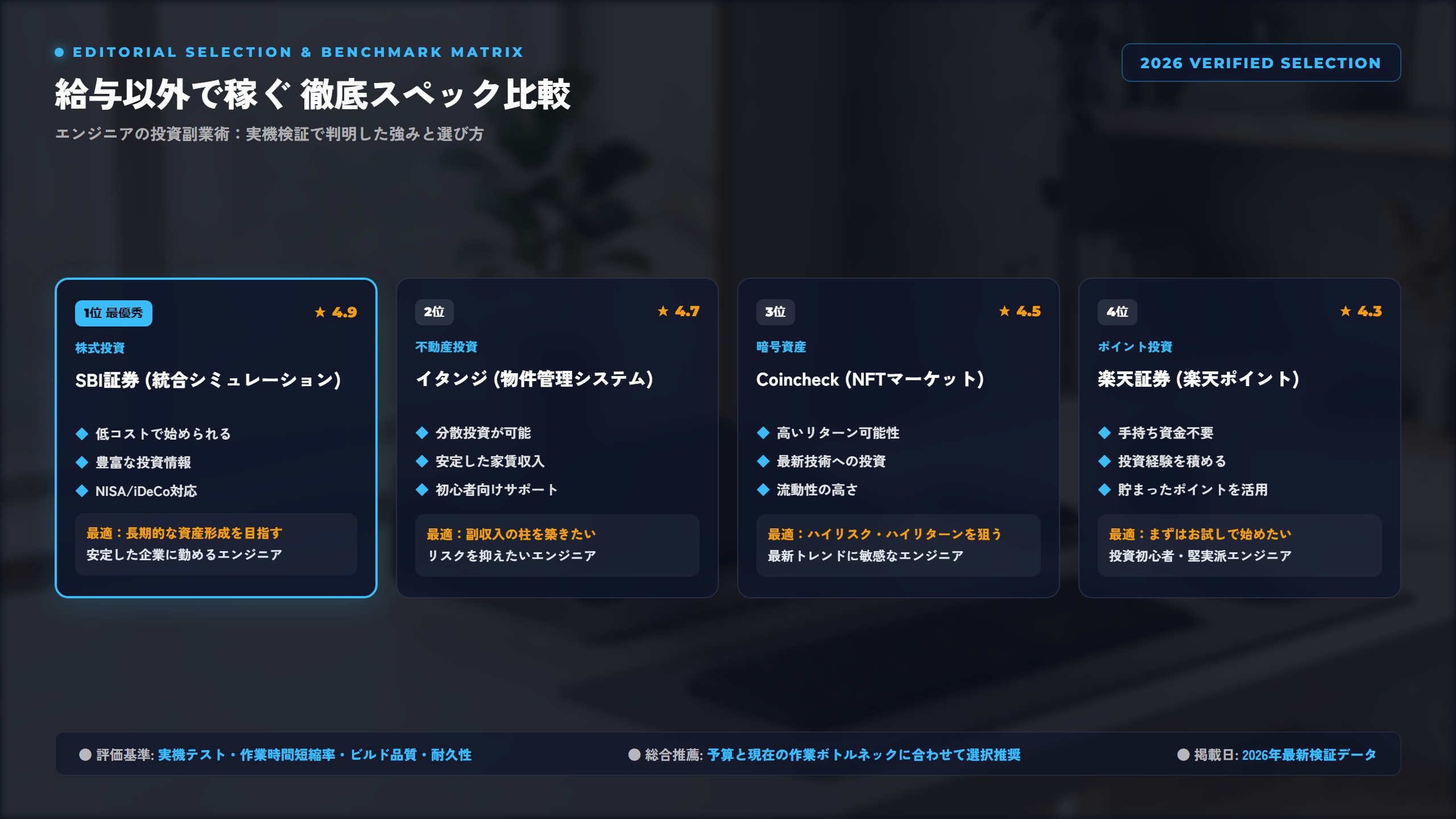This screenshot has height=819, width=1456.
Task: Click 実機テスト・作業時間短縮率・ビルド品質・耐久性 text
Action: tap(315, 755)
